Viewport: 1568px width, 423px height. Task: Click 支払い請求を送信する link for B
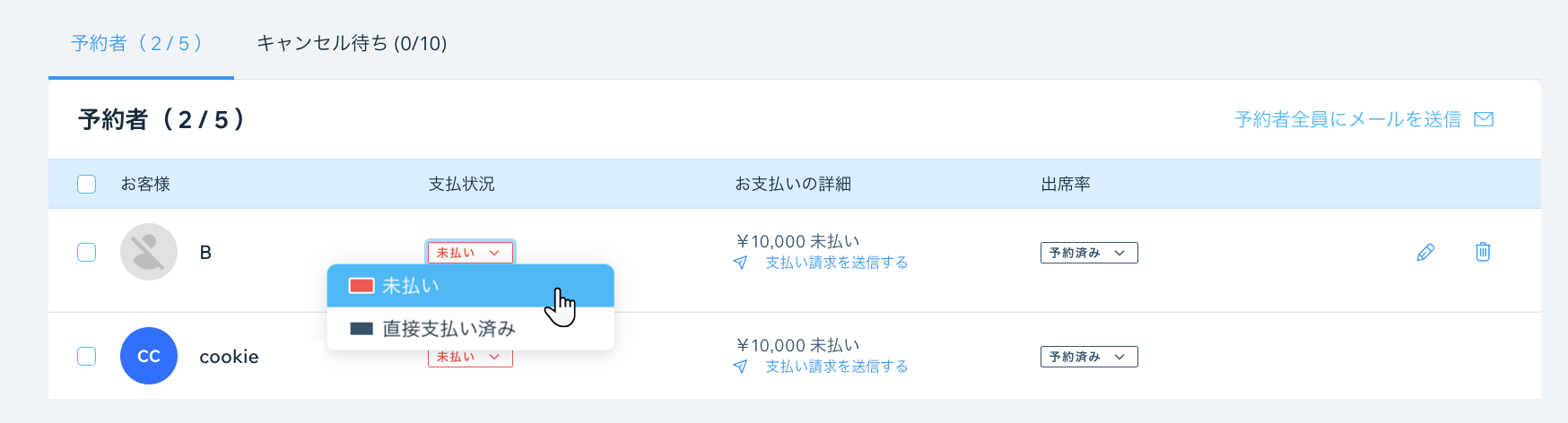(837, 263)
